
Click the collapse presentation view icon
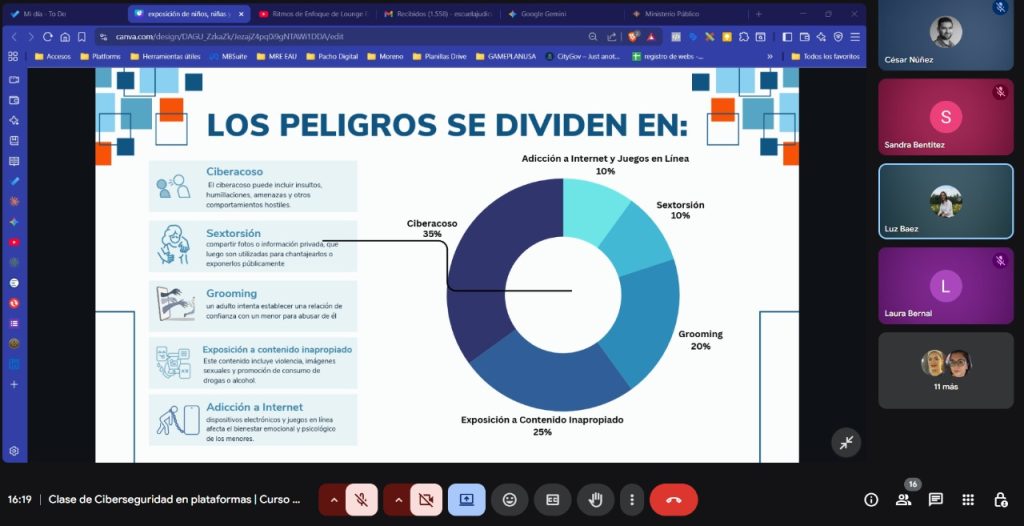846,443
